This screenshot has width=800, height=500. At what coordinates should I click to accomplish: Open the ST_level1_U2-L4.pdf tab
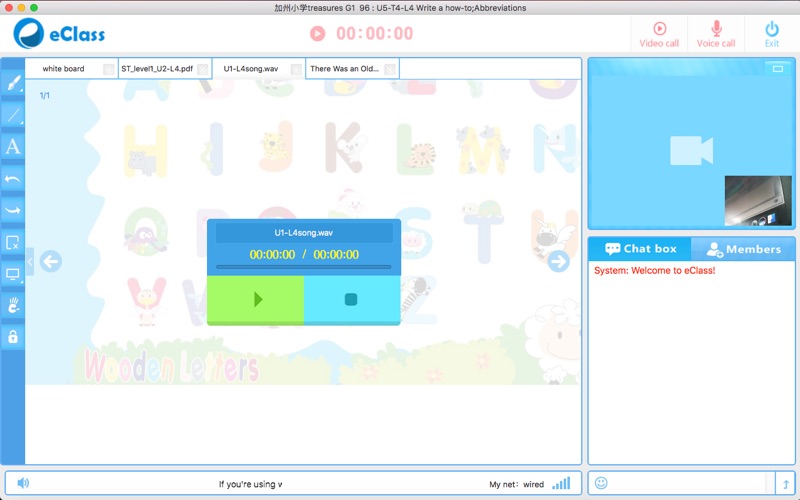pos(157,69)
